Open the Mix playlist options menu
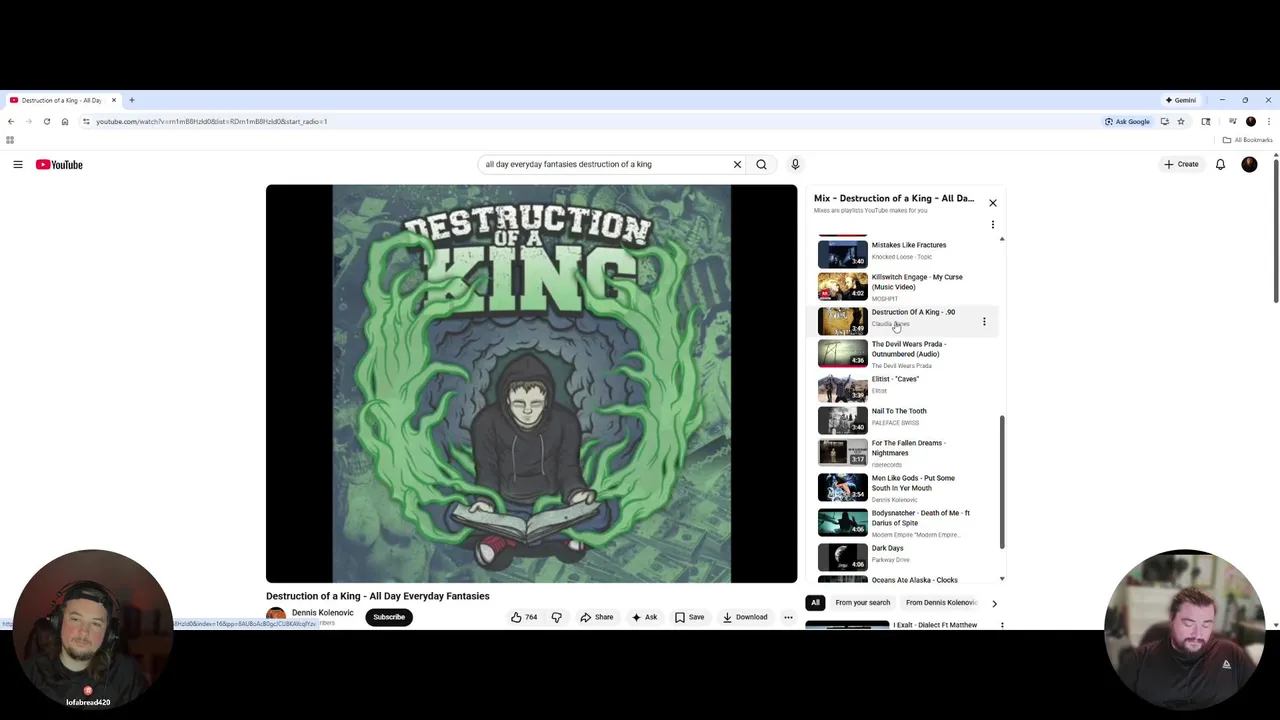The width and height of the screenshot is (1280, 720). 993,225
